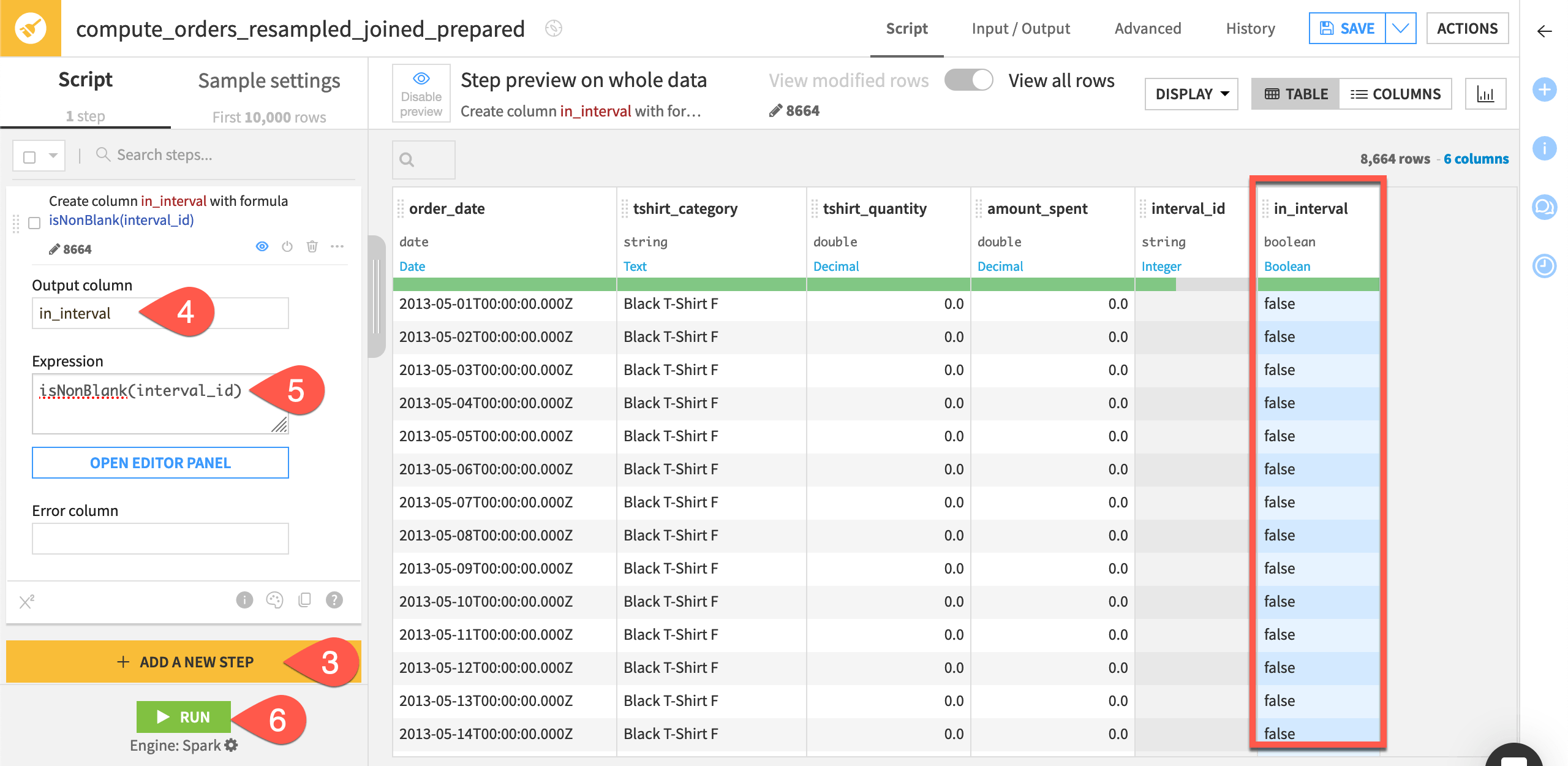Click the Prepare recipe broom icon

tap(30, 28)
